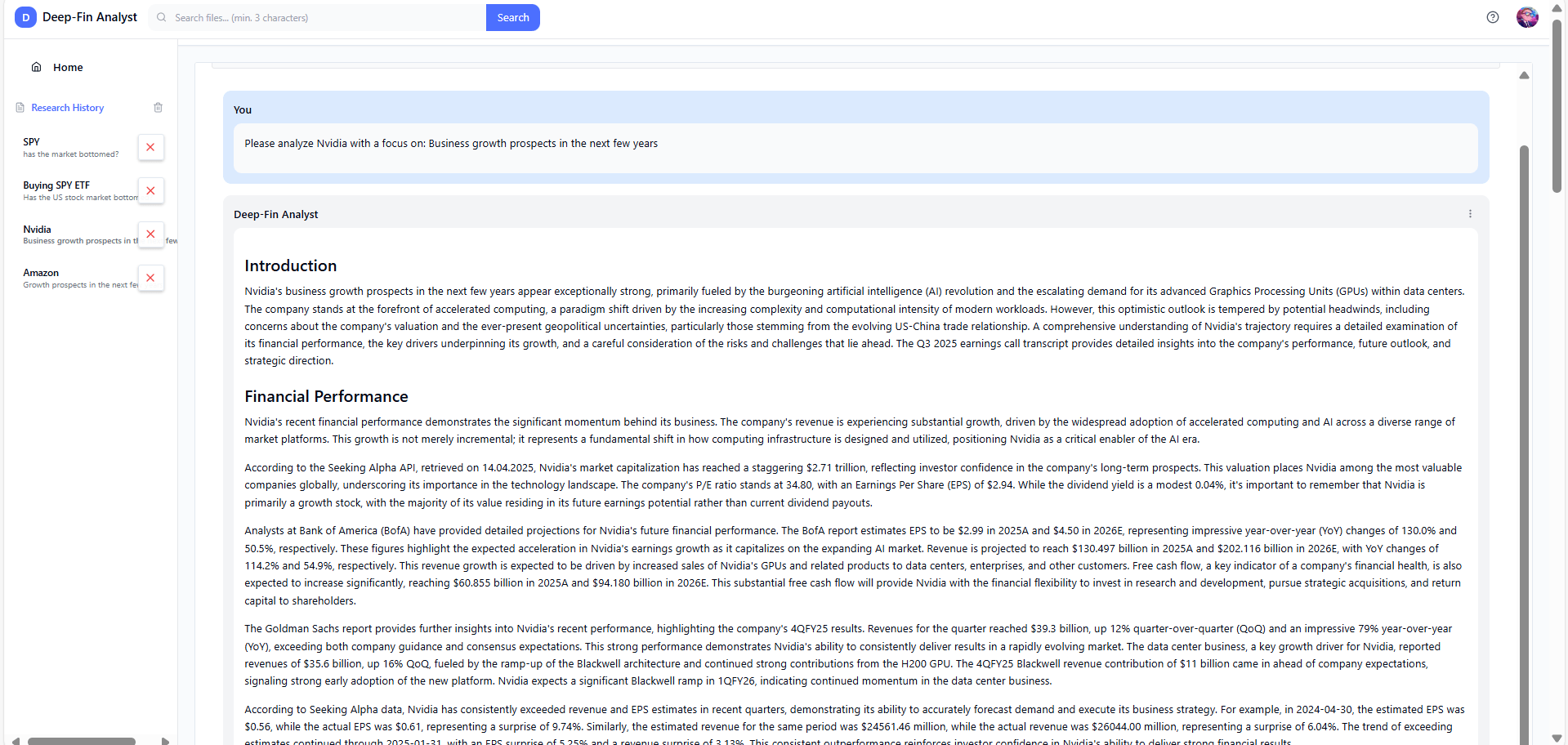Click the page scroll-down arrow
The image size is (1568, 745).
[1557, 738]
